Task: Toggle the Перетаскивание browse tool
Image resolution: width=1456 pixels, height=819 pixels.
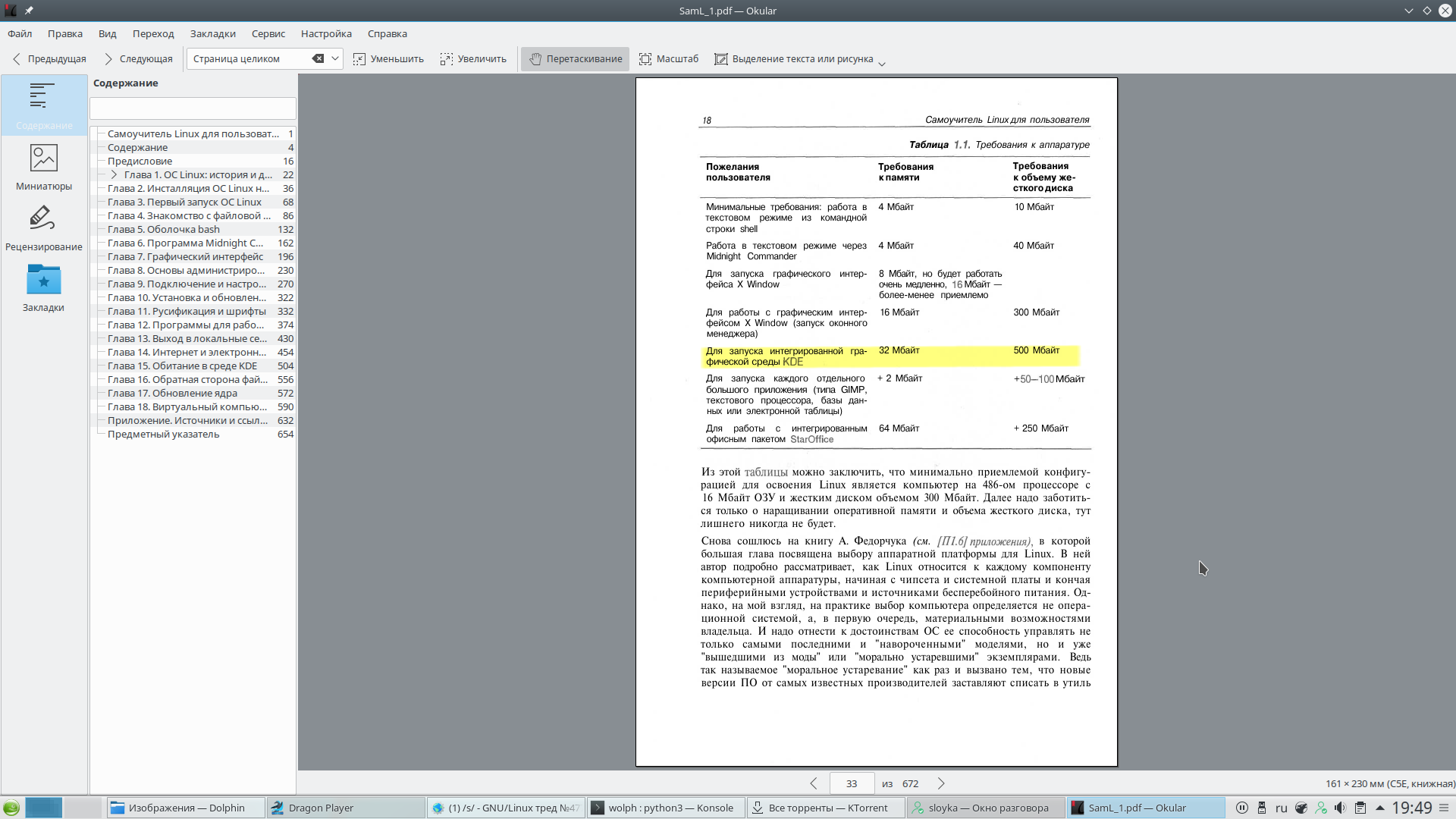Action: click(575, 58)
